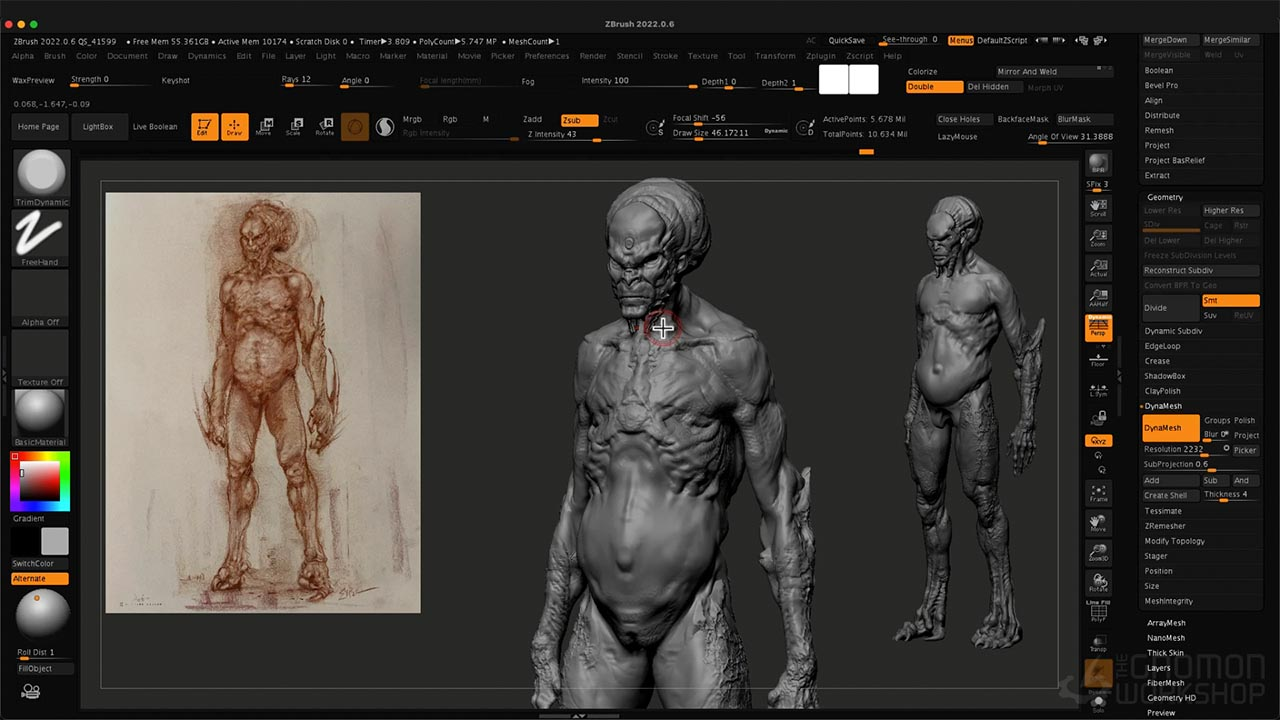Expand the Dynamic Subdiv section
This screenshot has width=1280, height=720.
click(1173, 330)
